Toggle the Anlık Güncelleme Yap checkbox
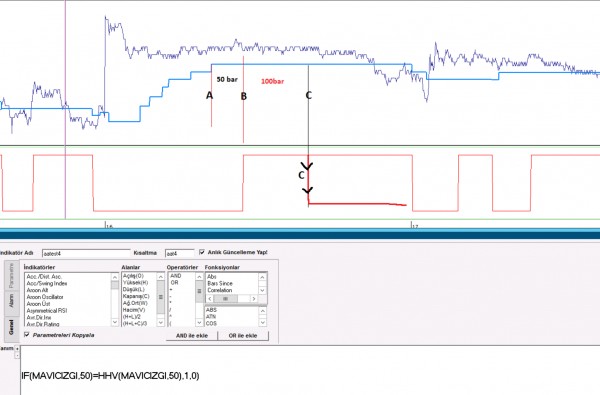 pyautogui.click(x=202, y=252)
